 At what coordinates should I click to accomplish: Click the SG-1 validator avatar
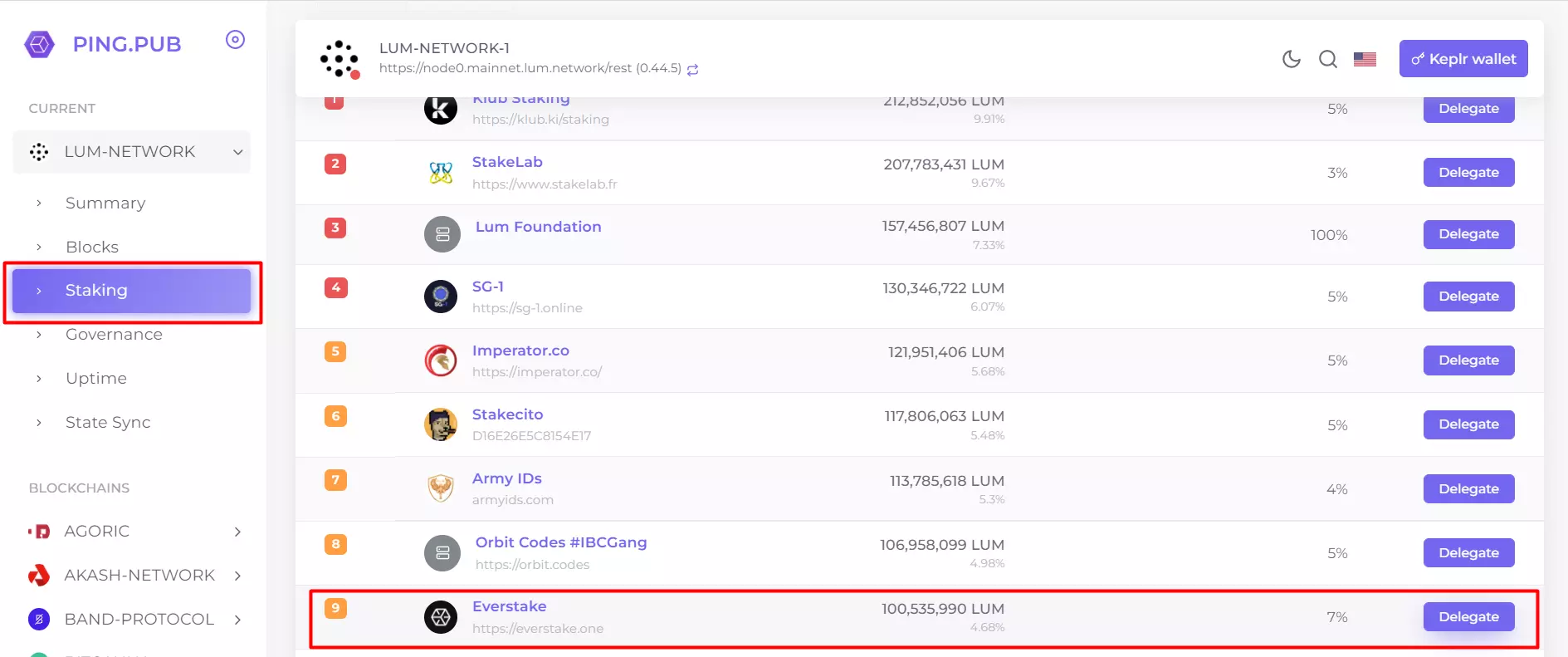click(441, 297)
